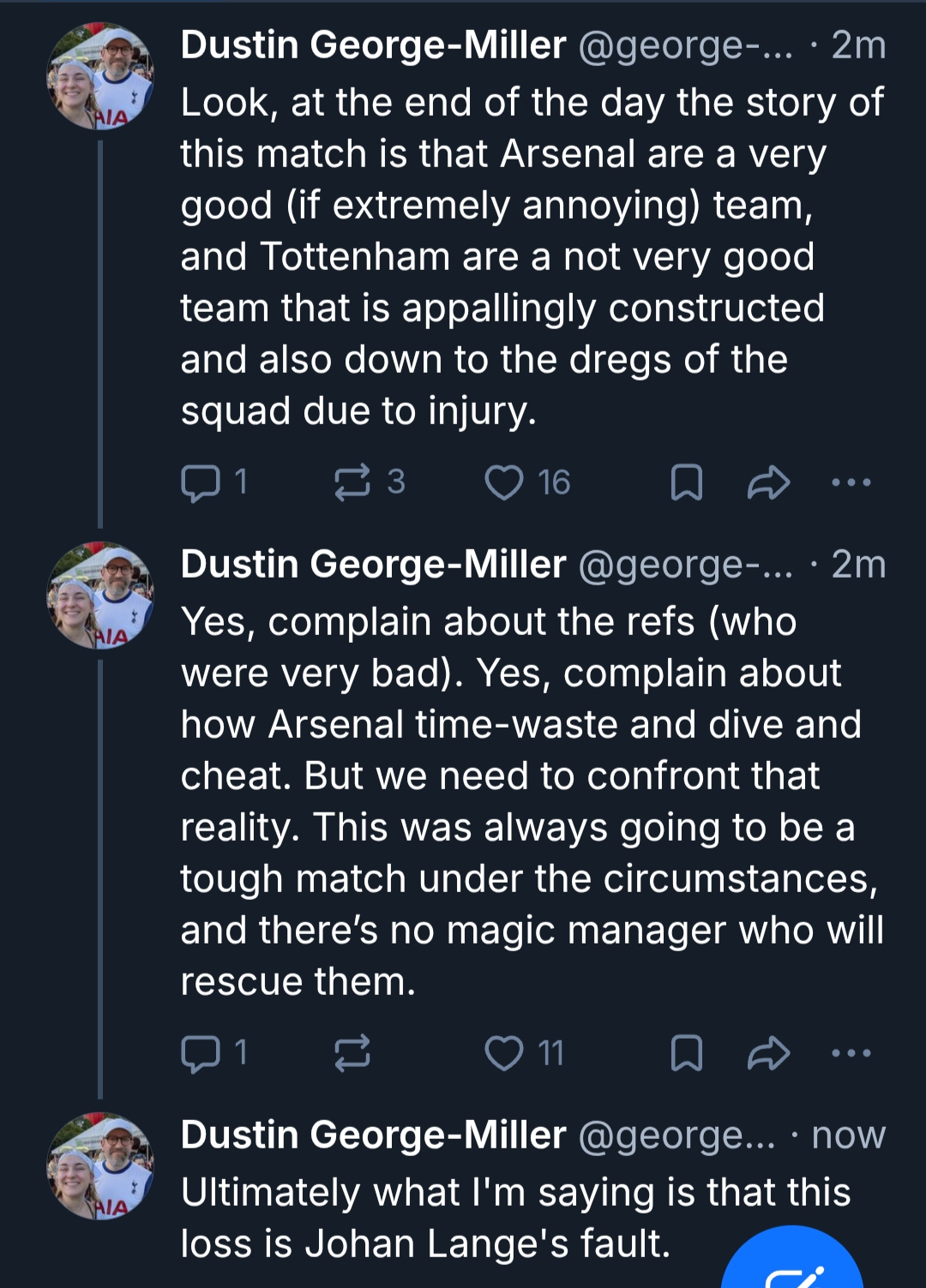Open author name on the refs post
Image resolution: width=926 pixels, height=1288 pixels.
click(373, 565)
